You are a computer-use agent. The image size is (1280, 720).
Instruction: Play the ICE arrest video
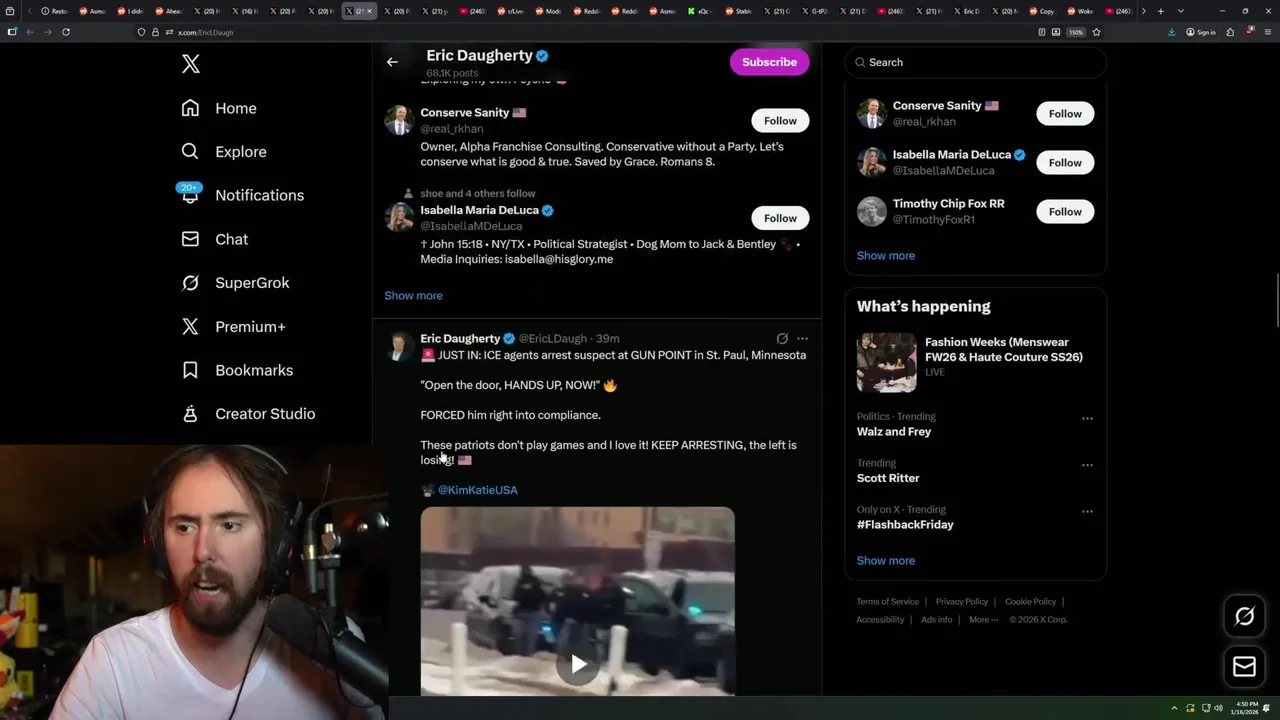tap(578, 664)
